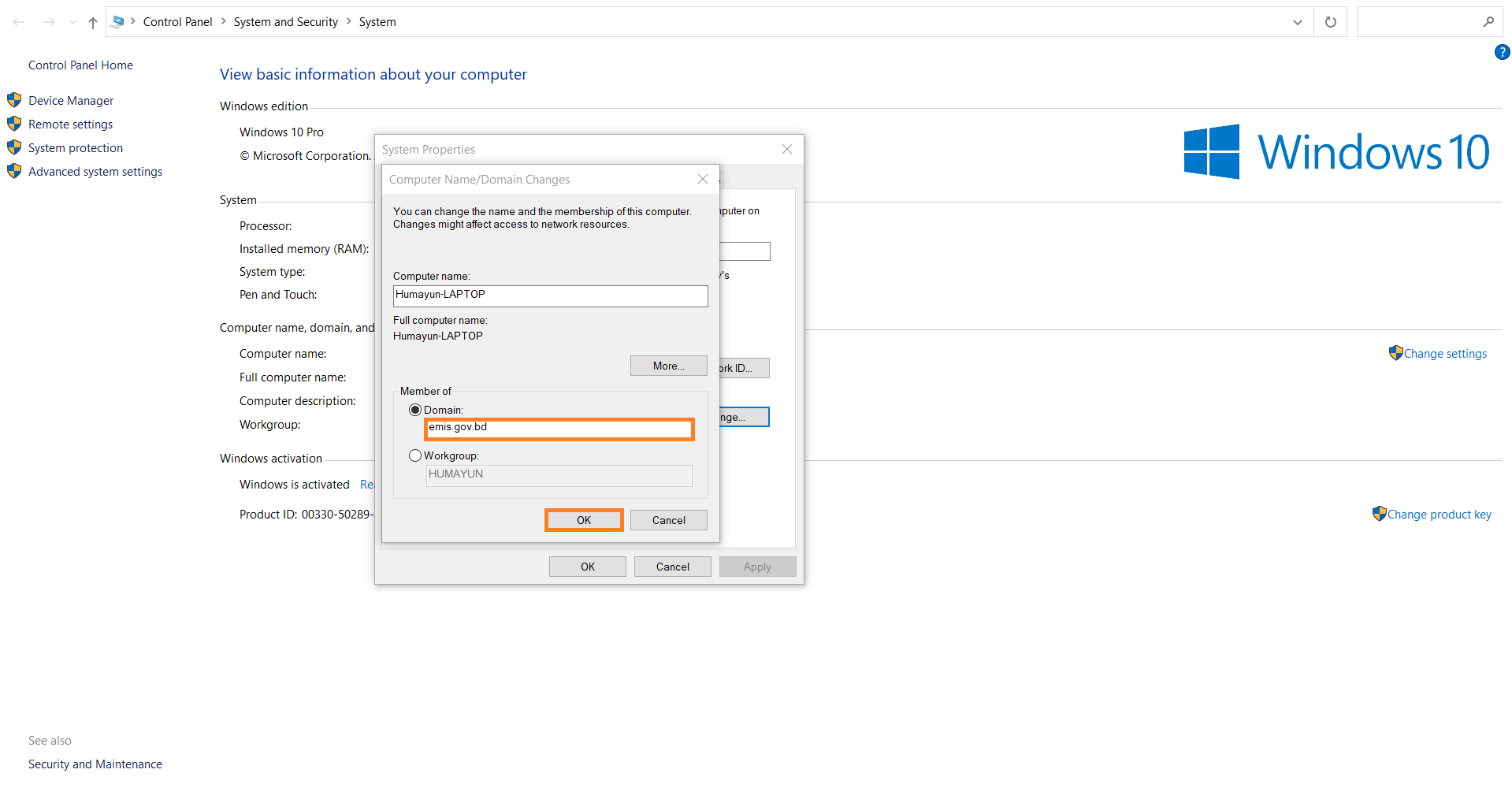Click the forward navigation arrow
The image size is (1512, 788).
[x=49, y=22]
